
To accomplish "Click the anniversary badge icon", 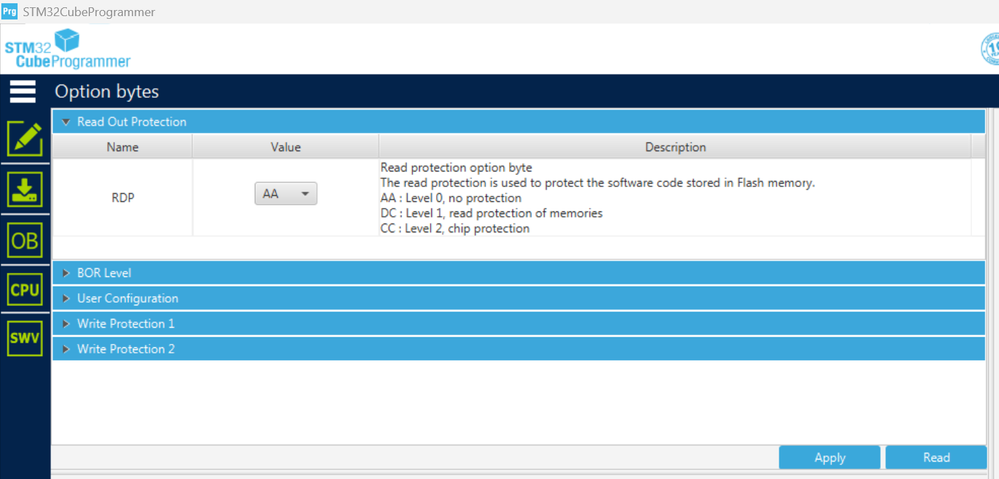I will coord(989,50).
